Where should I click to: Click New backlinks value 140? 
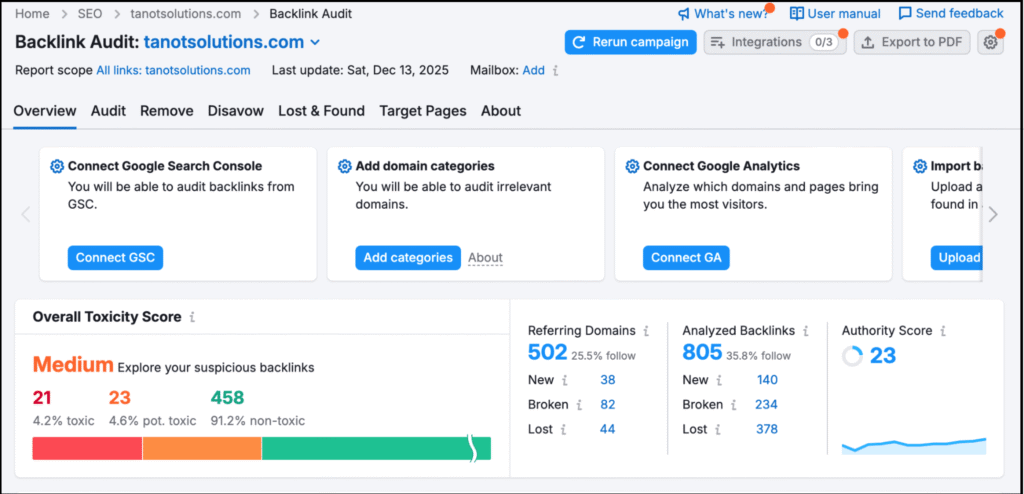point(767,380)
